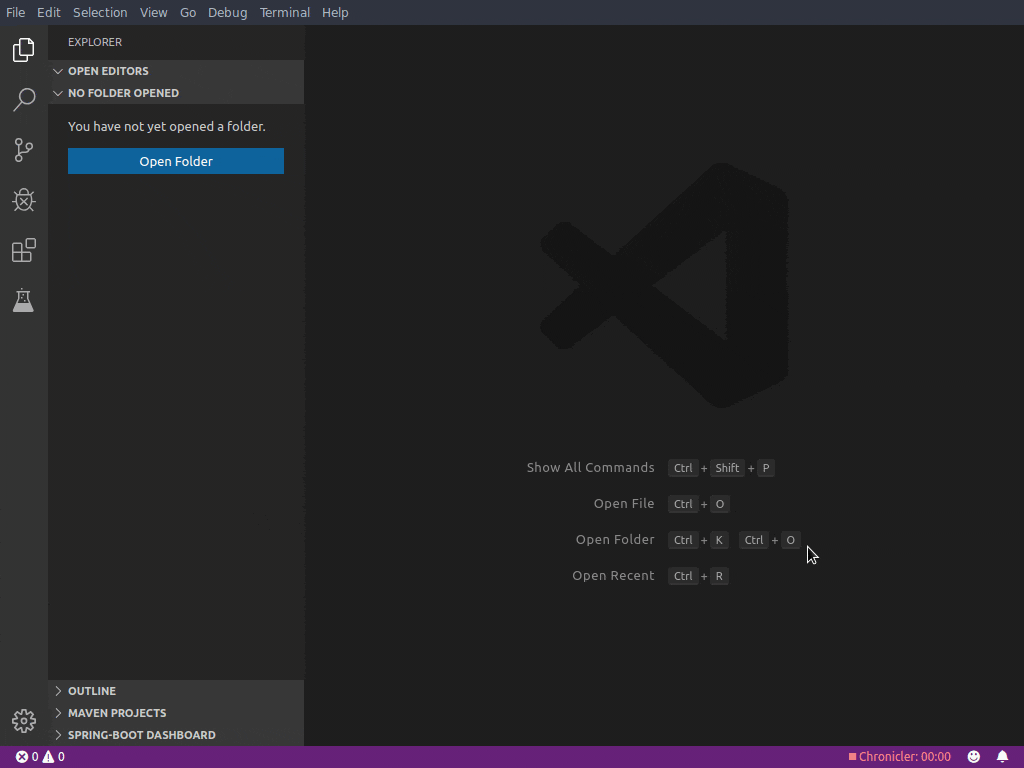Click the feedback smiley icon
Image resolution: width=1024 pixels, height=768 pixels.
click(x=973, y=757)
